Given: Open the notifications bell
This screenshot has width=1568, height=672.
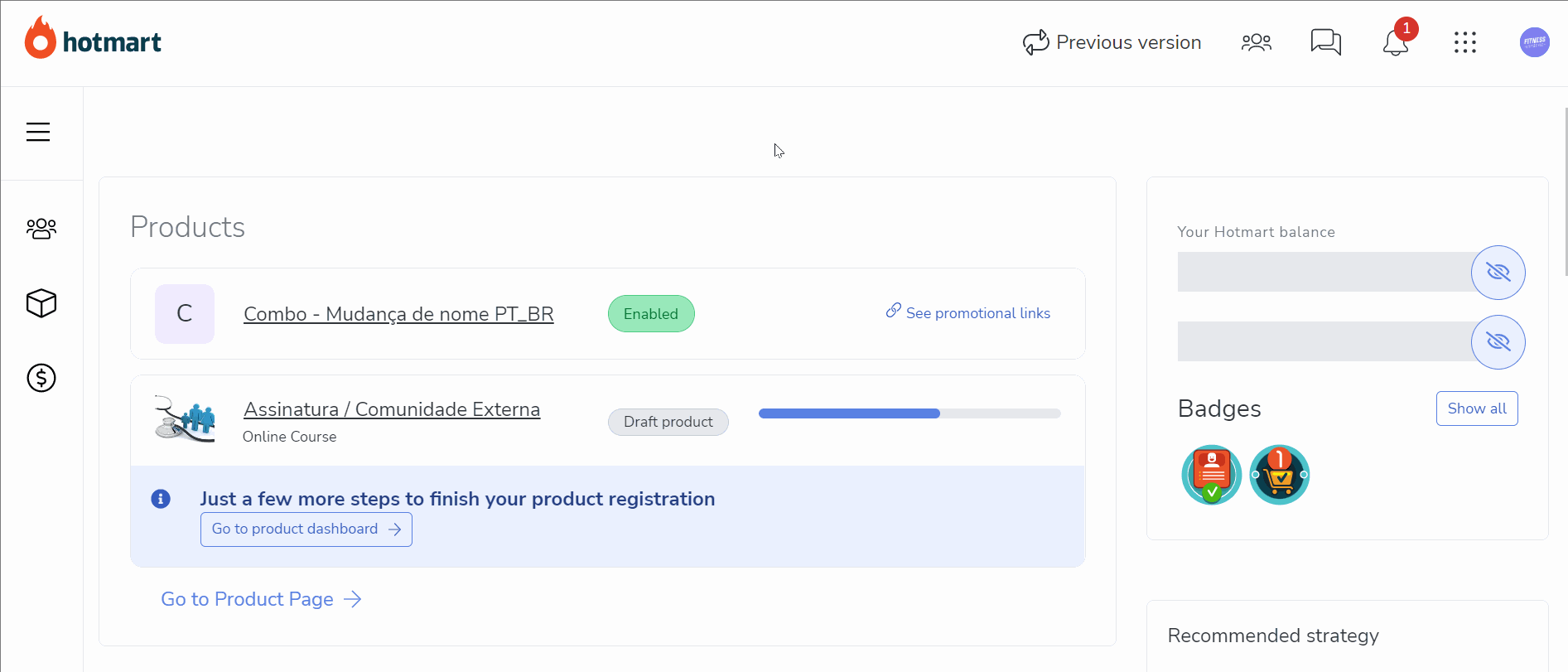Looking at the screenshot, I should [x=1396, y=42].
